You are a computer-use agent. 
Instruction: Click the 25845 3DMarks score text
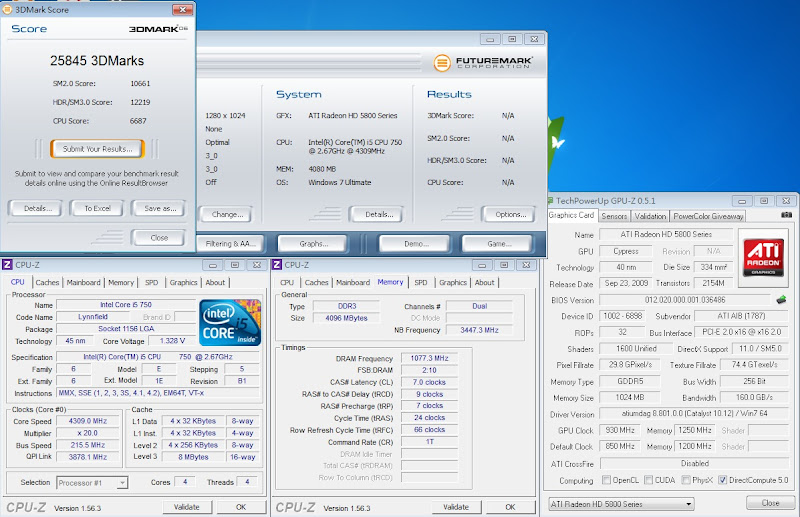(x=97, y=61)
